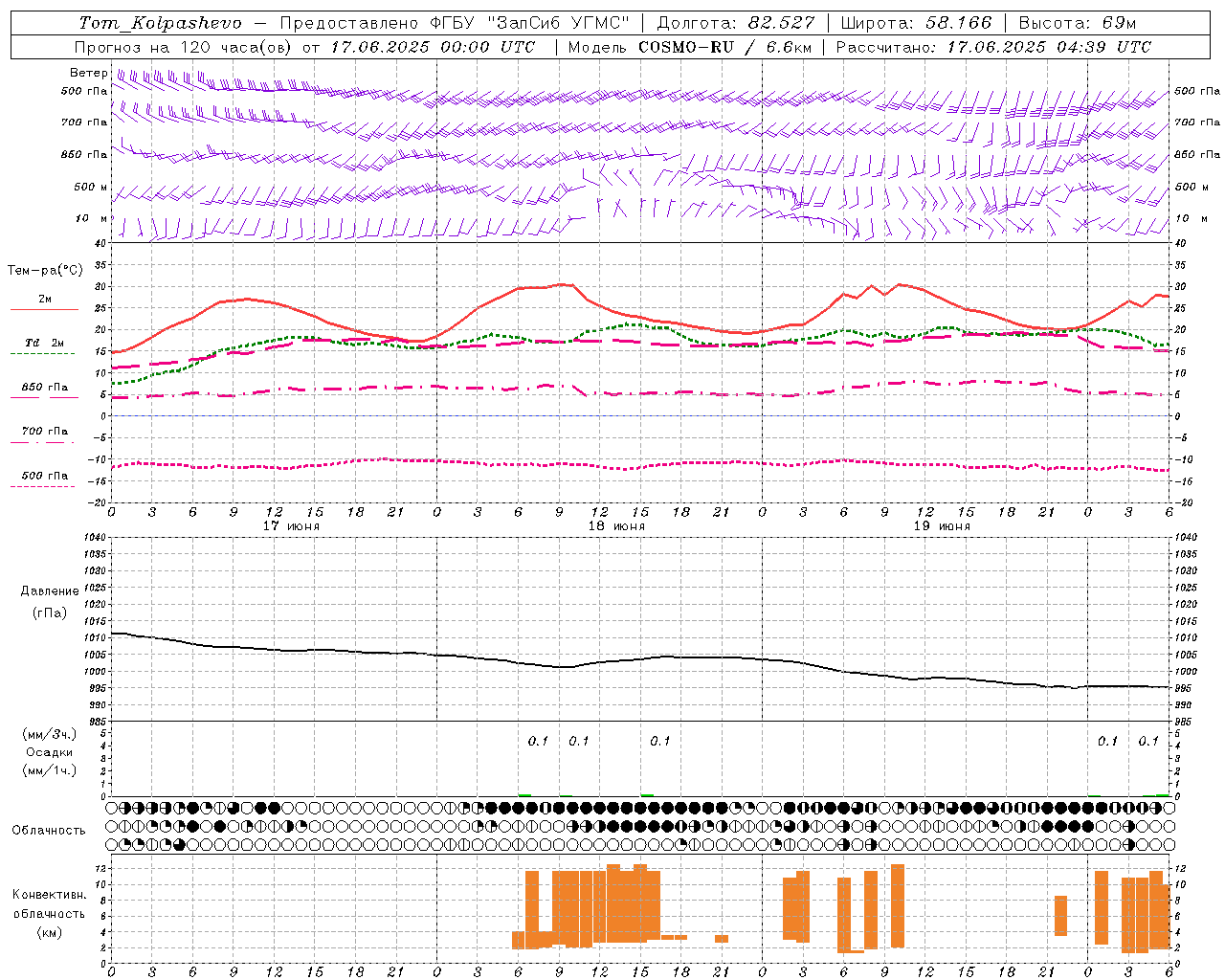Screen dimensions: 1225x980
Task: Click the Давление pressure panel label
Action: pos(50,591)
